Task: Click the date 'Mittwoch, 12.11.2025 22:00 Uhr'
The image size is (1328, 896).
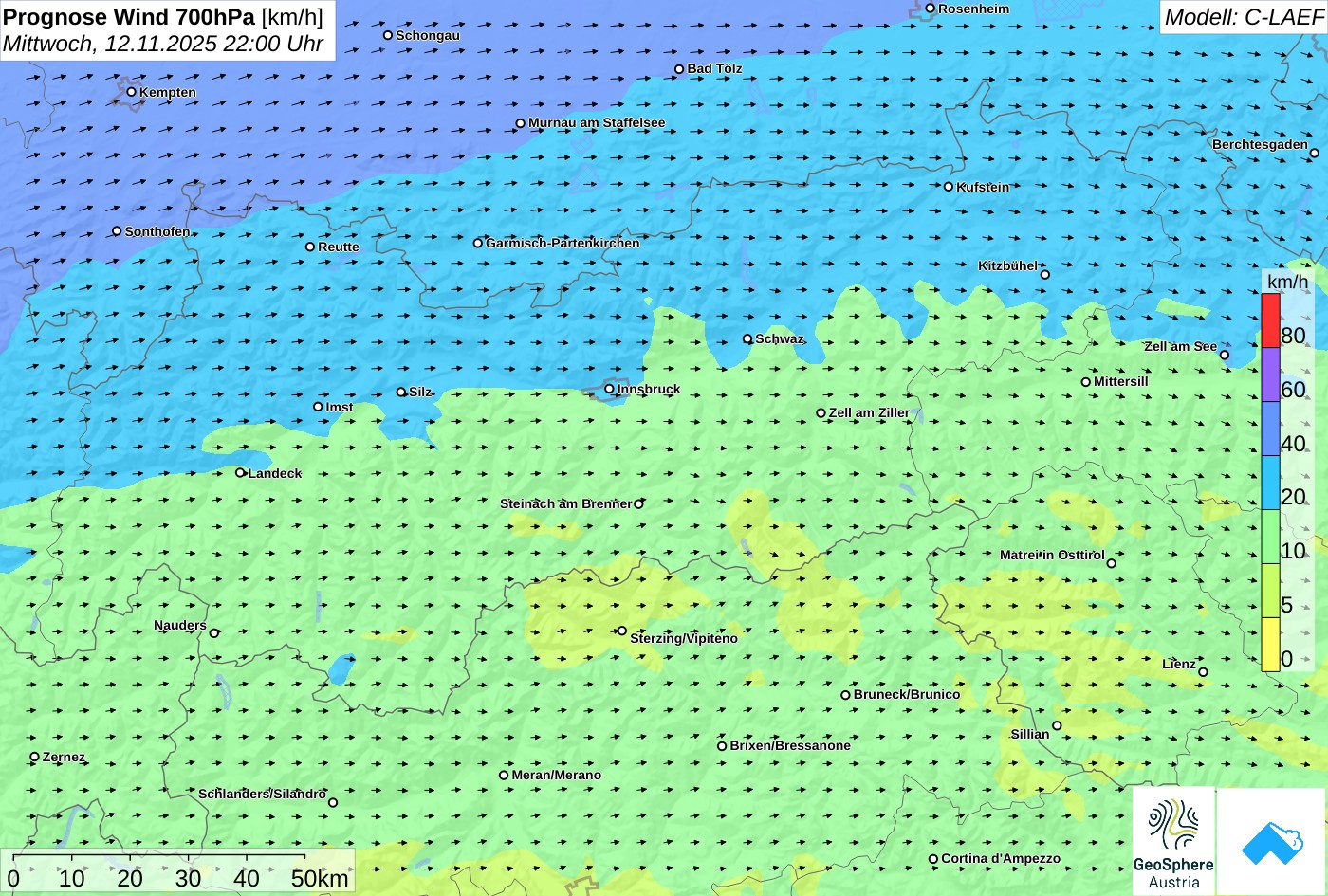Action: 163,44
